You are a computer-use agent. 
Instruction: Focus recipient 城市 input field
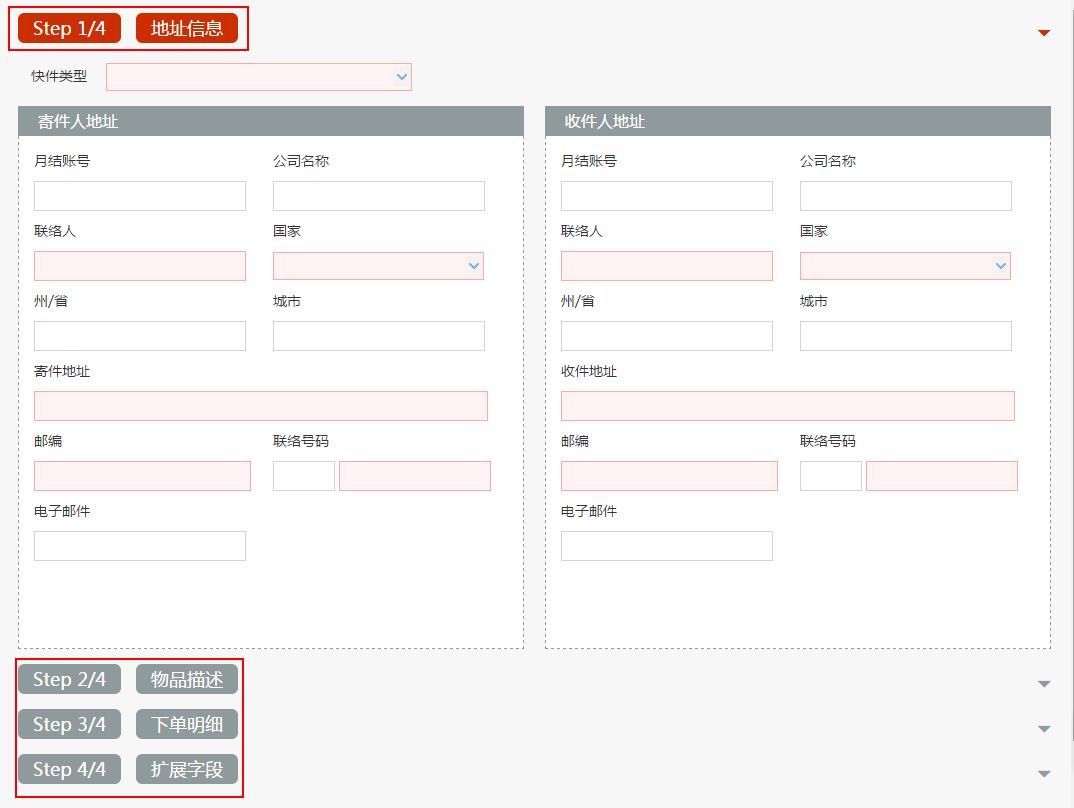point(906,336)
